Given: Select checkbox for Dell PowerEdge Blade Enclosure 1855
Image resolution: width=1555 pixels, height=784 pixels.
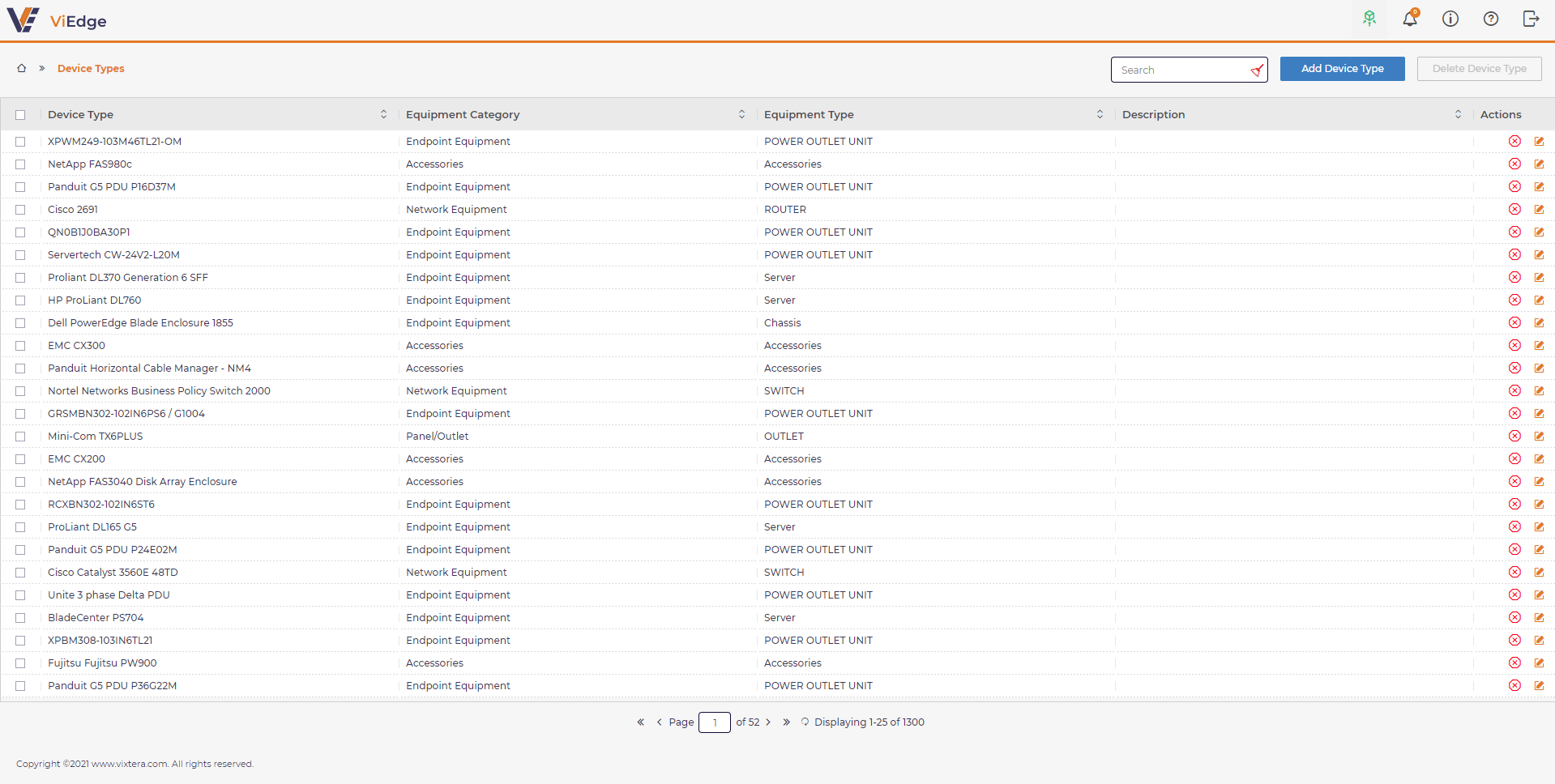Looking at the screenshot, I should [20, 323].
